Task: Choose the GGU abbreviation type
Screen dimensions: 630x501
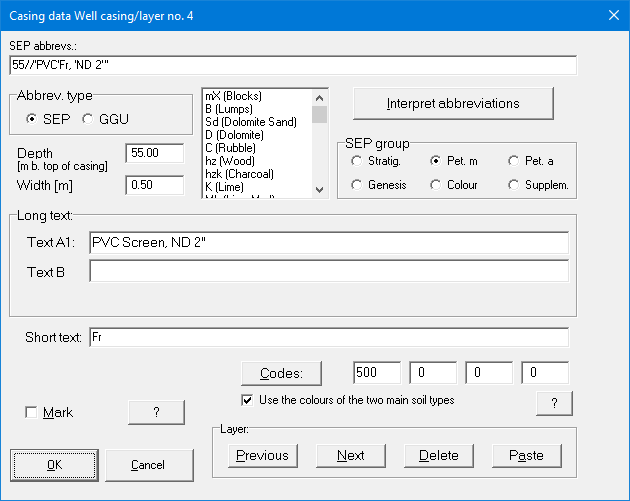Action: (87, 120)
